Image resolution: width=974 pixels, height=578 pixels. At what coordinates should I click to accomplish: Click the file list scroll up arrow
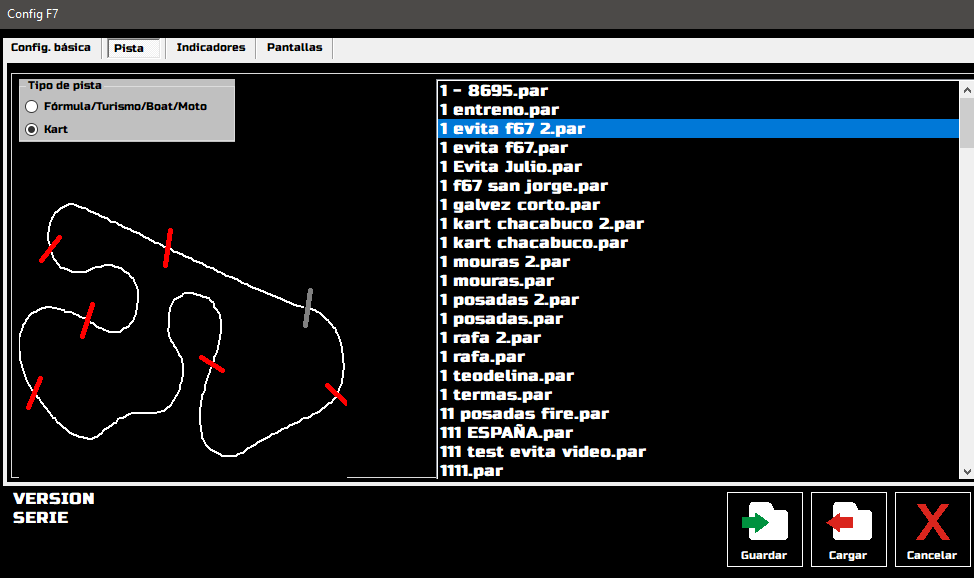(967, 90)
